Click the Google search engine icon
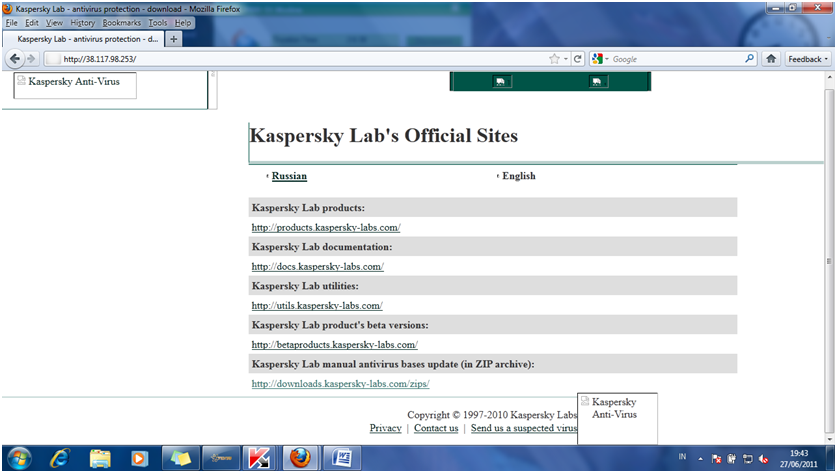 click(597, 59)
